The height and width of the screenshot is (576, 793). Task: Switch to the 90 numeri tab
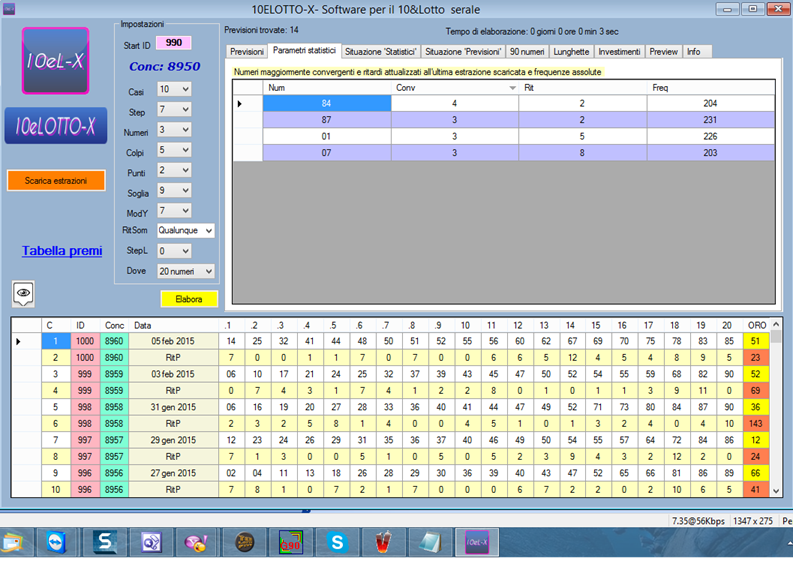527,52
